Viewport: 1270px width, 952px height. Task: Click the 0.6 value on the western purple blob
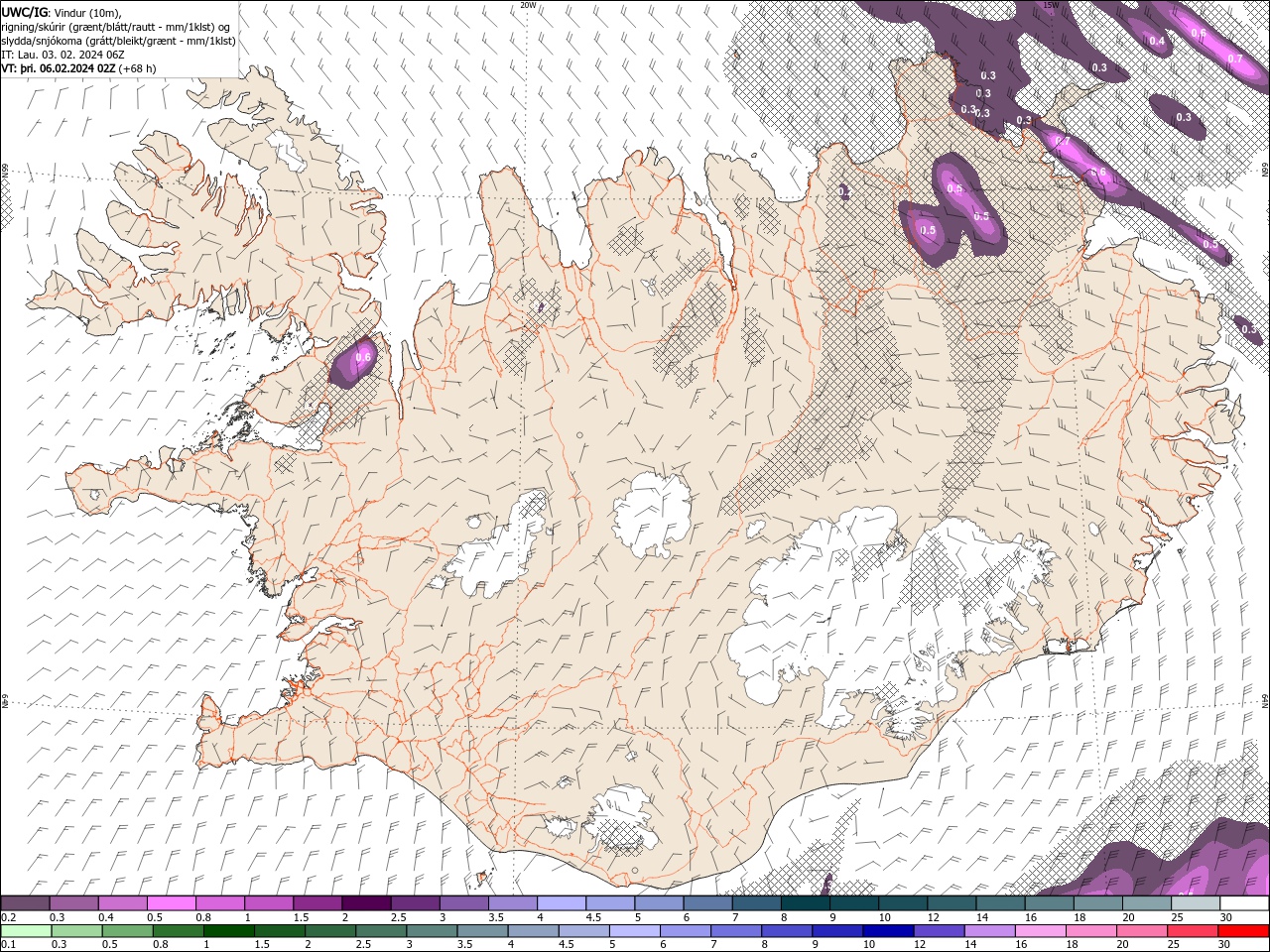(362, 357)
